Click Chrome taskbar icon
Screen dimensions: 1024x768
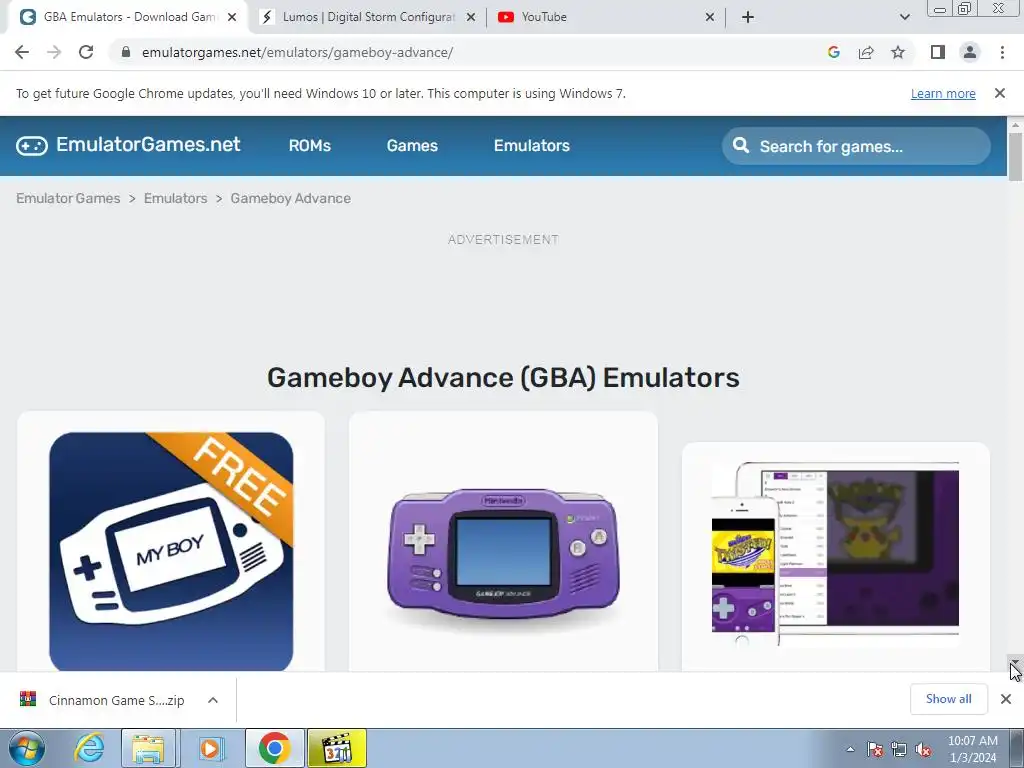(274, 748)
